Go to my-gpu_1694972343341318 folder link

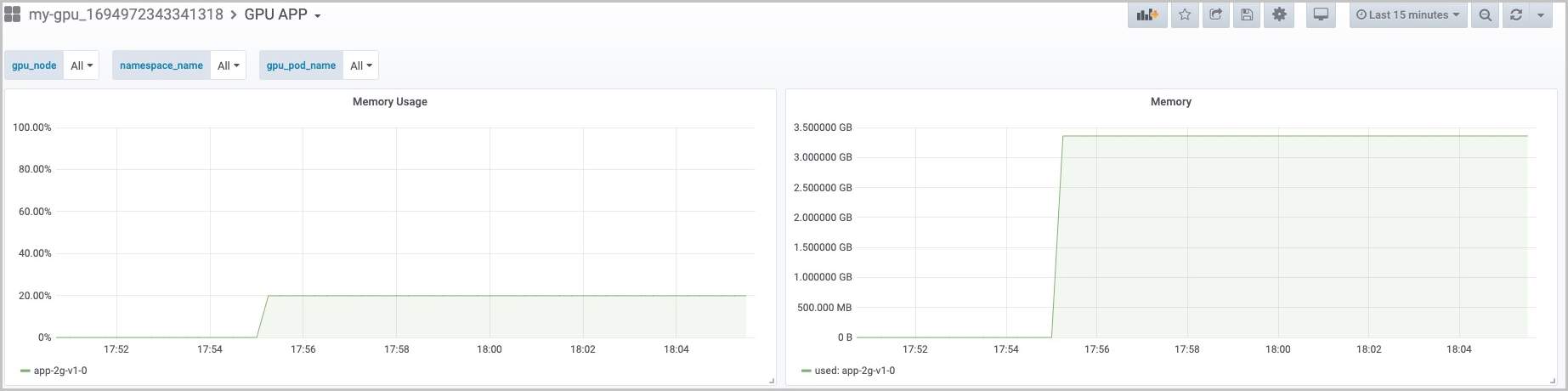(126, 15)
